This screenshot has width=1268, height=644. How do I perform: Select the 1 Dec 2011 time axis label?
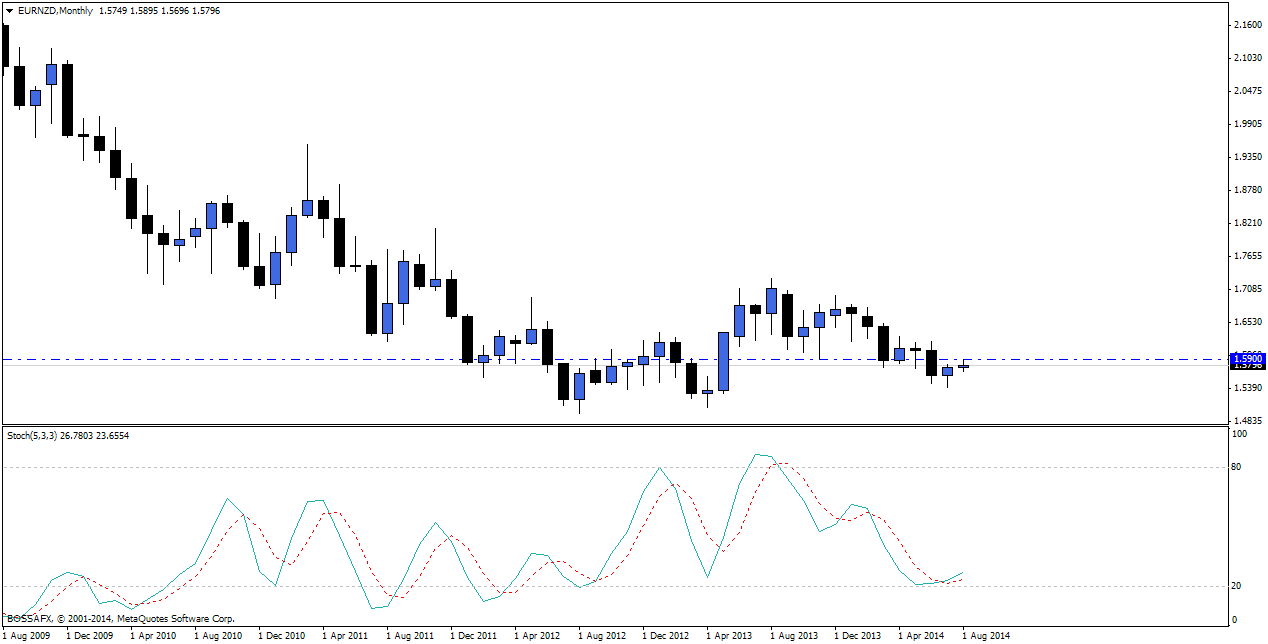click(474, 635)
